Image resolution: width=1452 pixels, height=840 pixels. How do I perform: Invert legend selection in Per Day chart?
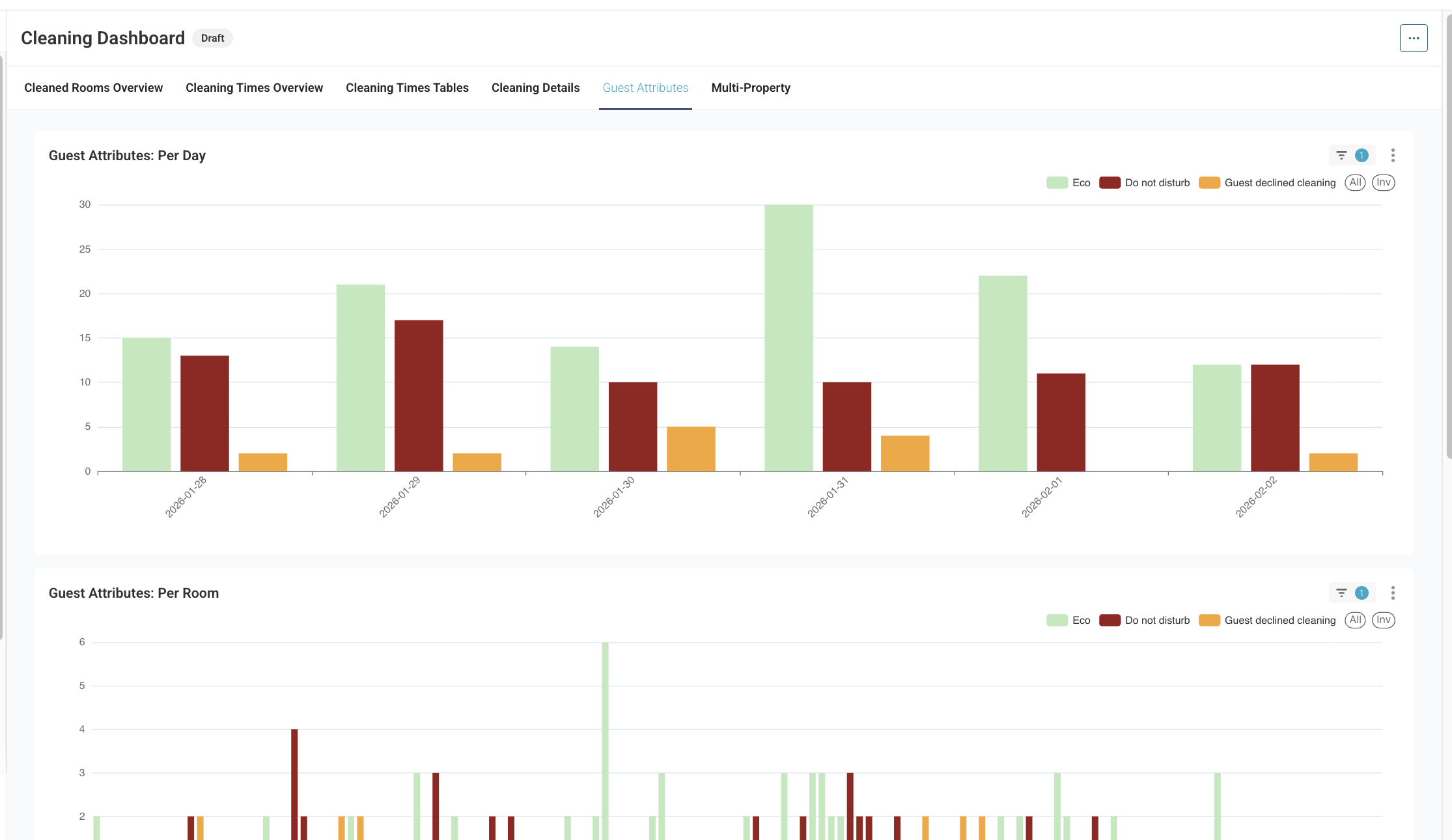point(1383,182)
